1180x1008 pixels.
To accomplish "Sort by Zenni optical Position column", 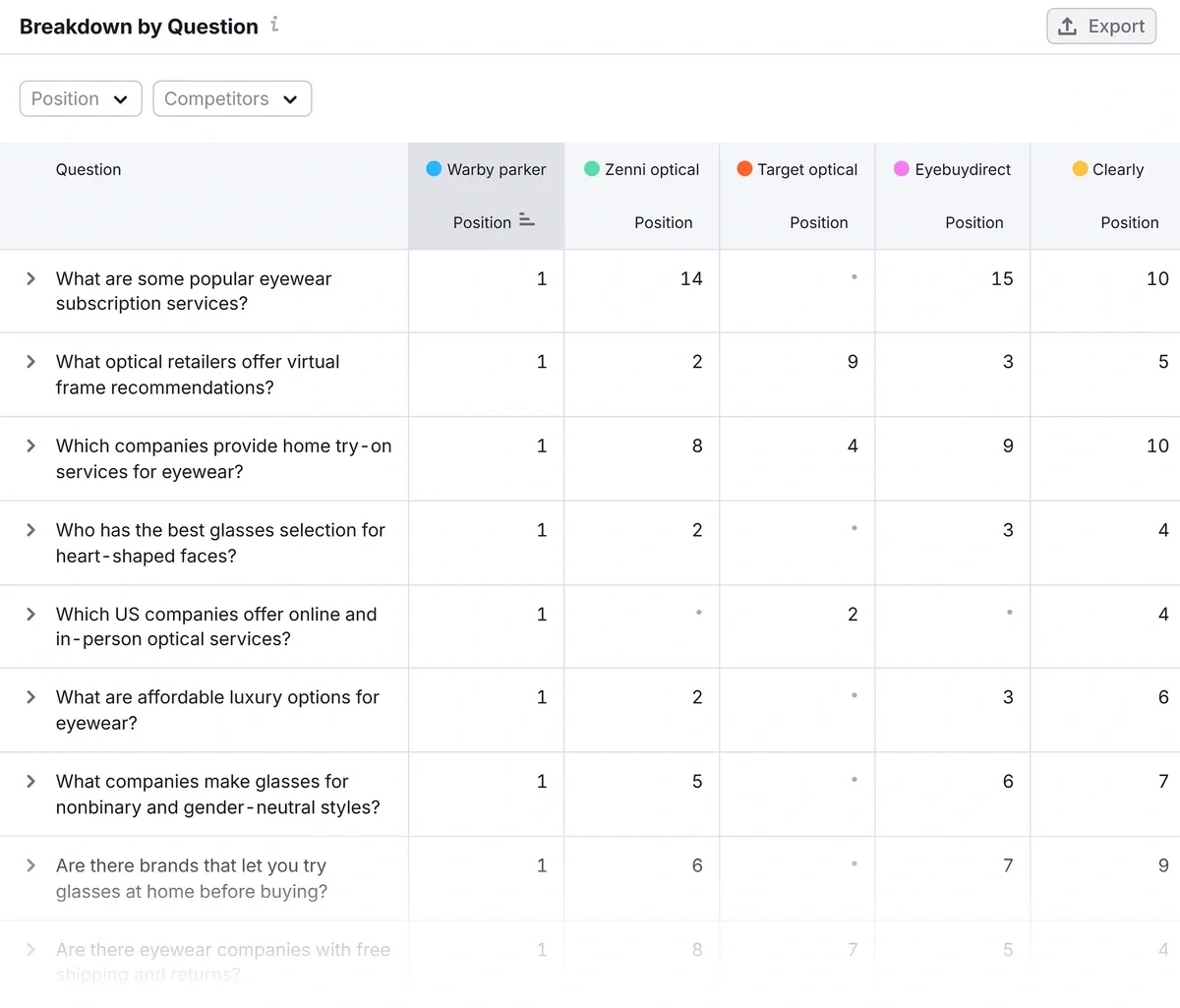I will 663,222.
